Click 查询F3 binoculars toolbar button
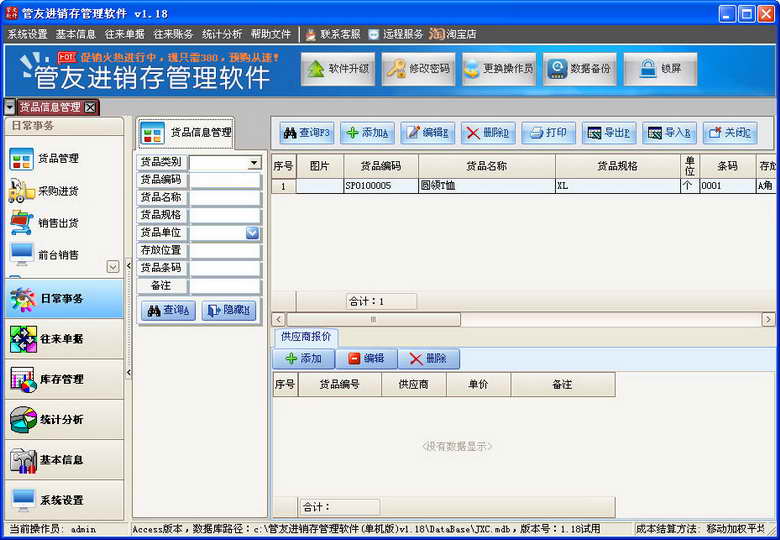780x540 pixels. pos(307,133)
